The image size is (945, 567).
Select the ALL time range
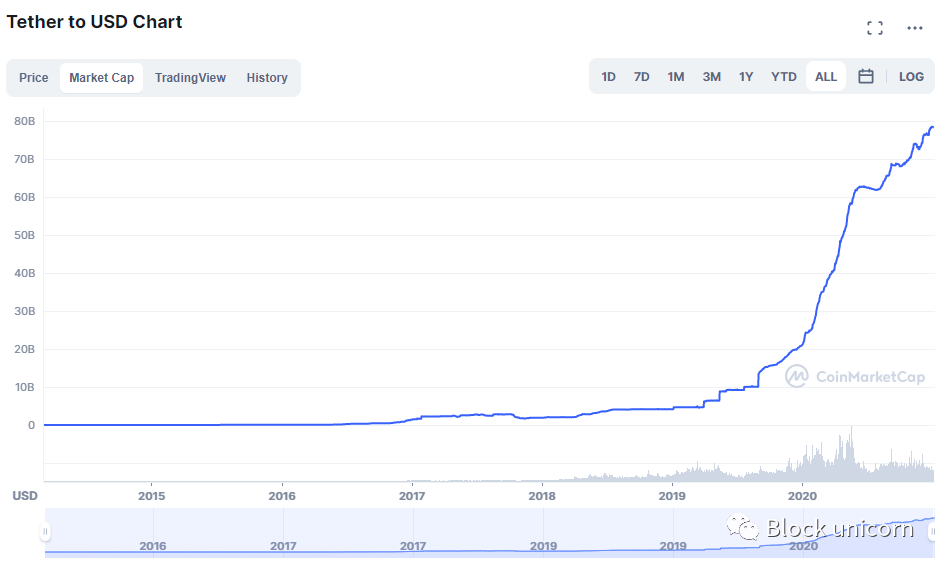[x=826, y=77]
